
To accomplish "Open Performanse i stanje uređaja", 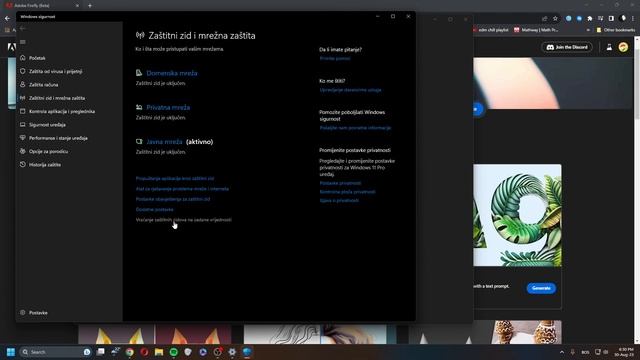I will pyautogui.click(x=58, y=138).
